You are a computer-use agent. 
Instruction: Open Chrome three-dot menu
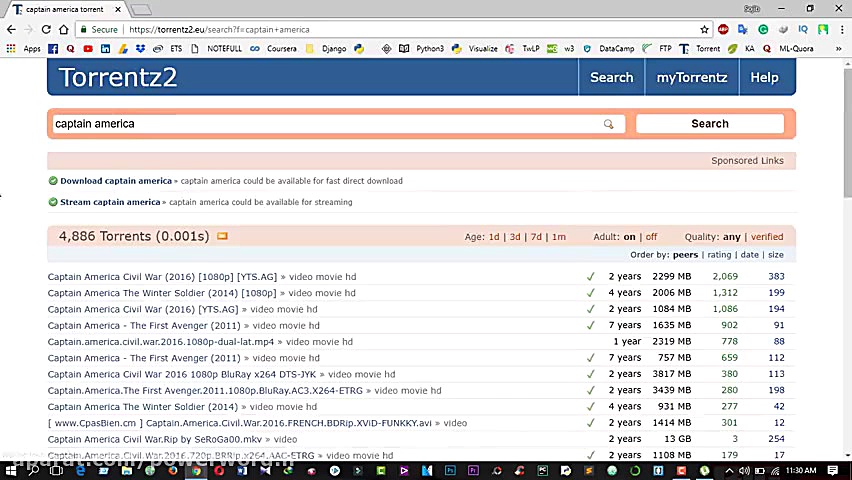(842, 29)
